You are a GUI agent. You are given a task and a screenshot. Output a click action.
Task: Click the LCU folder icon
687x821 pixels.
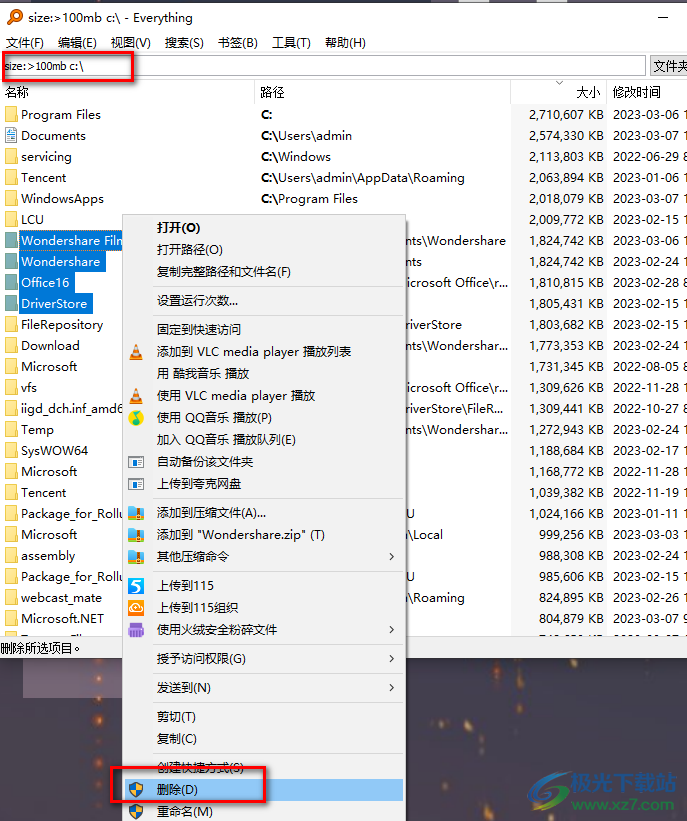pyautogui.click(x=11, y=219)
